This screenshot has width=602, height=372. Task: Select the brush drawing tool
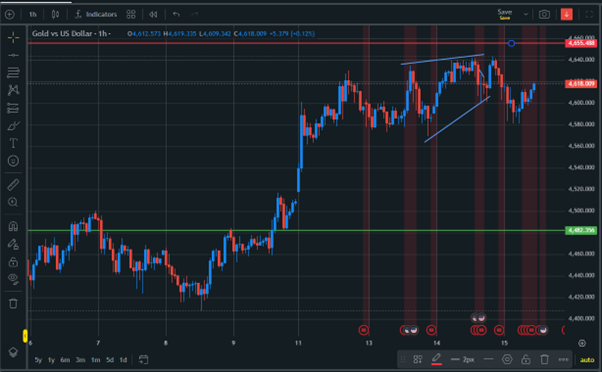13,126
